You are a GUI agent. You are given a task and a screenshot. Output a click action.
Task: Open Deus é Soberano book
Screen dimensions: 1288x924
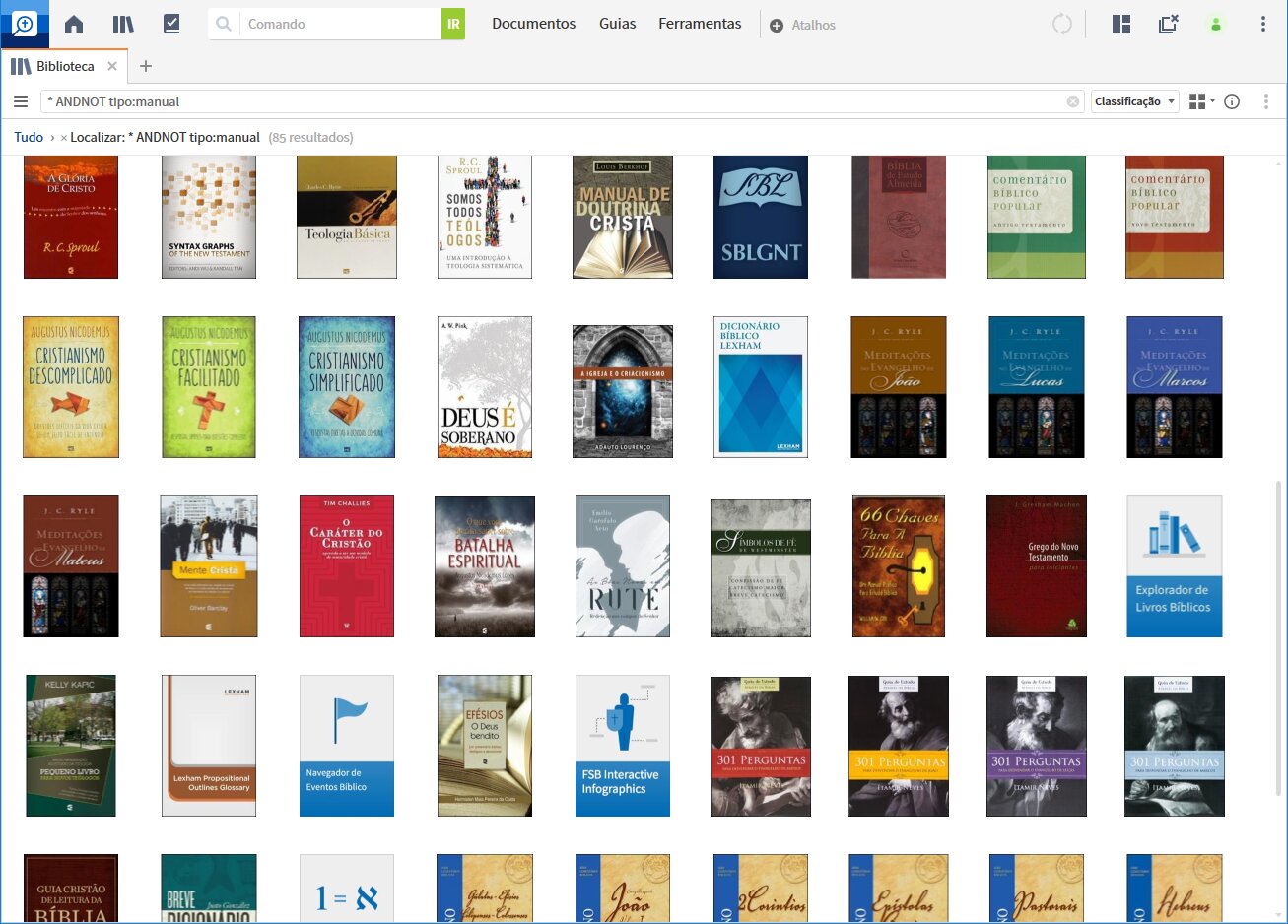[485, 387]
